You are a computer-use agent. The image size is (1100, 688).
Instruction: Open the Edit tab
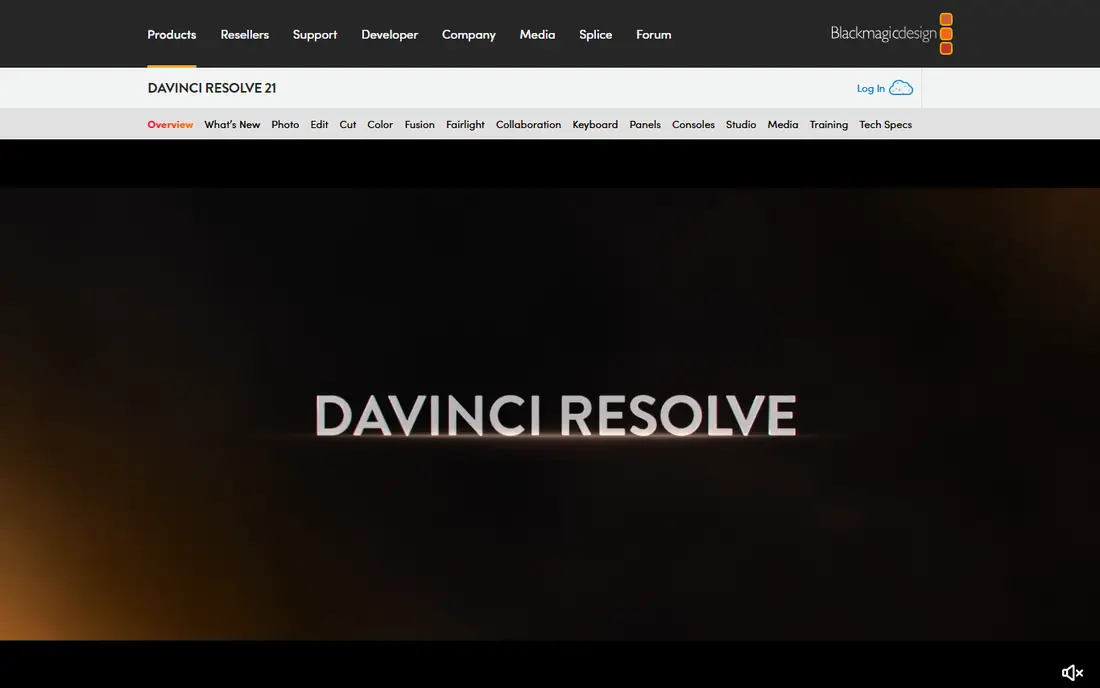(x=319, y=124)
